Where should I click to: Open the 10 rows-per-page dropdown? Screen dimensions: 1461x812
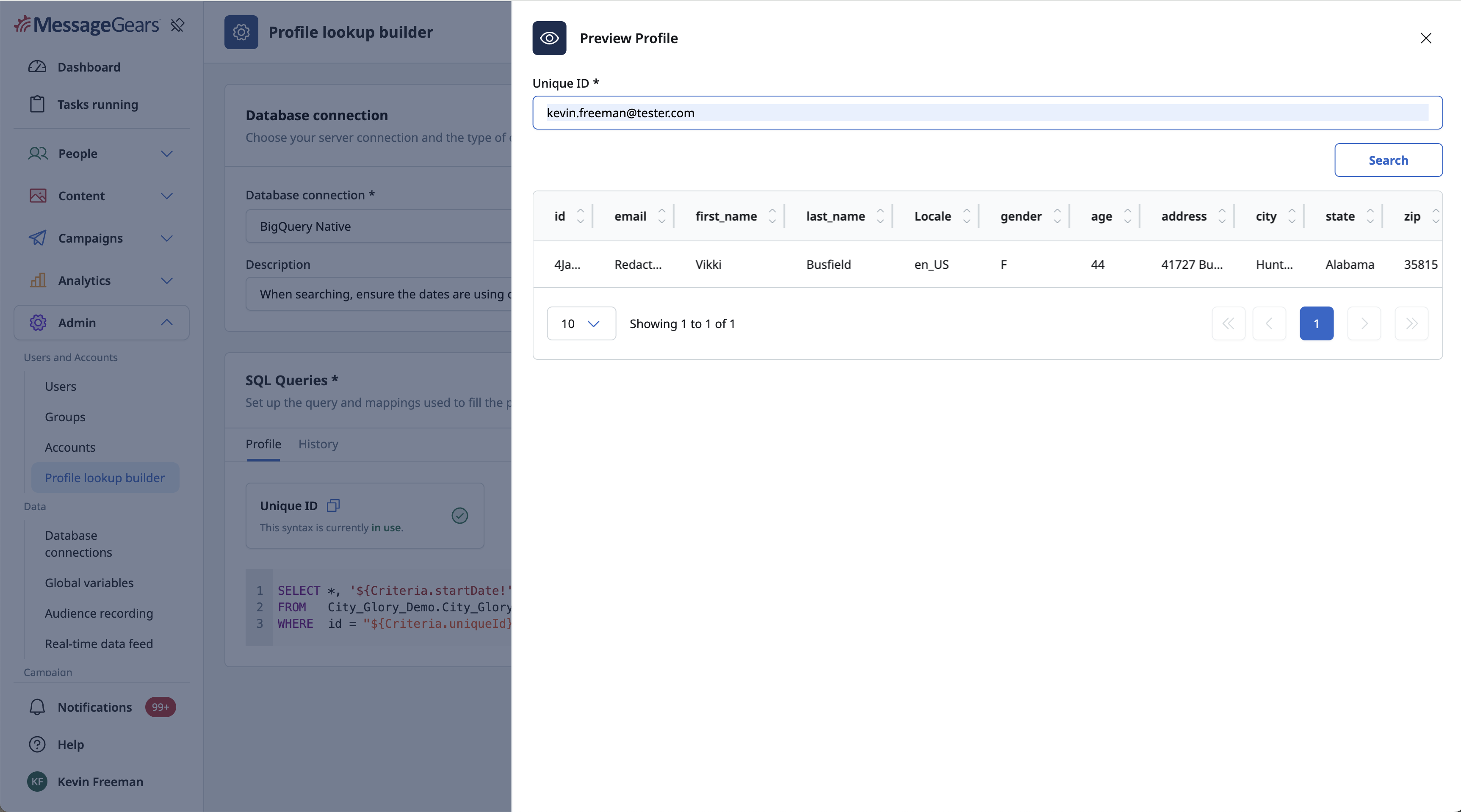click(x=581, y=324)
